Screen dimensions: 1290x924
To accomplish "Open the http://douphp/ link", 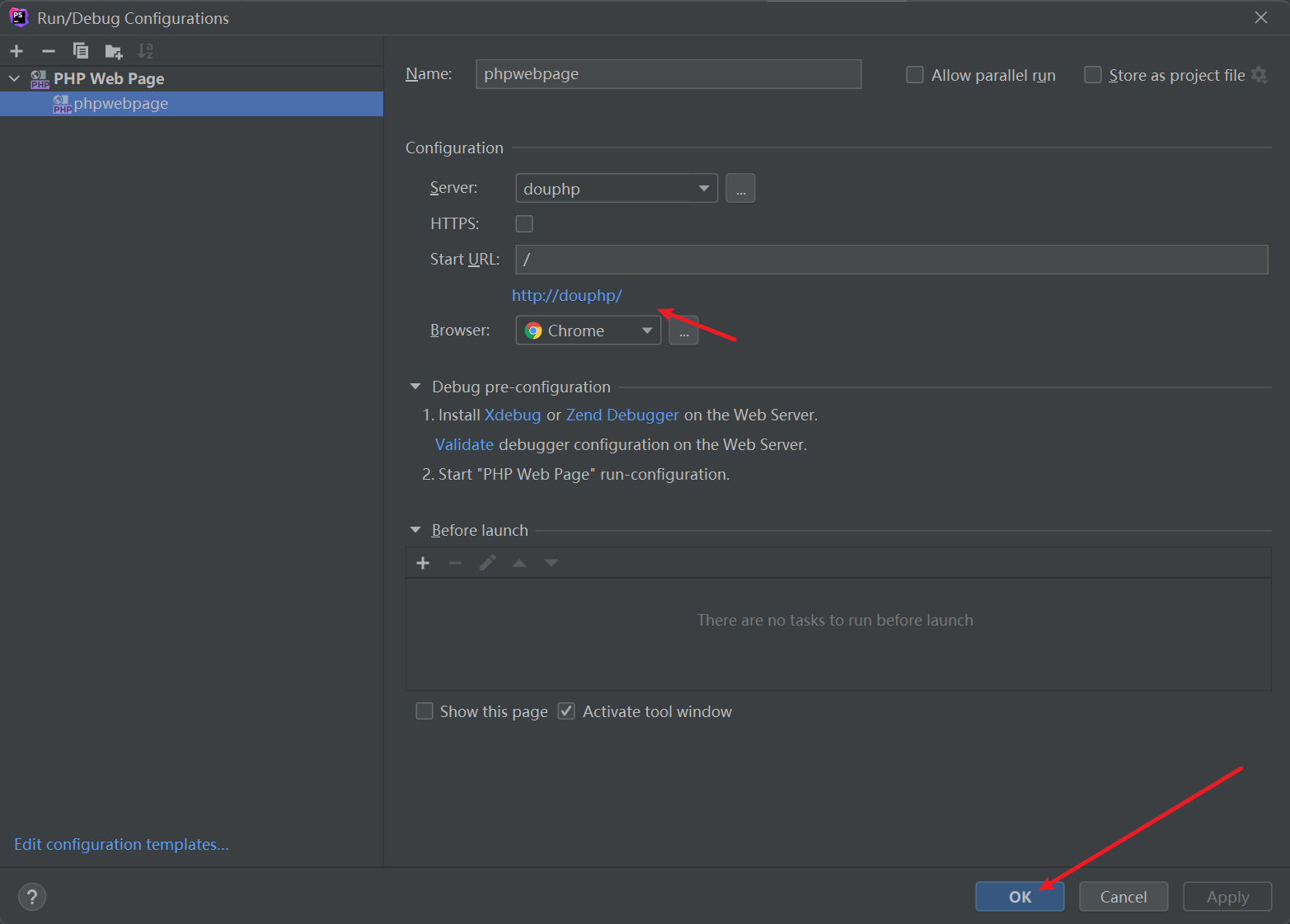I will tap(567, 295).
